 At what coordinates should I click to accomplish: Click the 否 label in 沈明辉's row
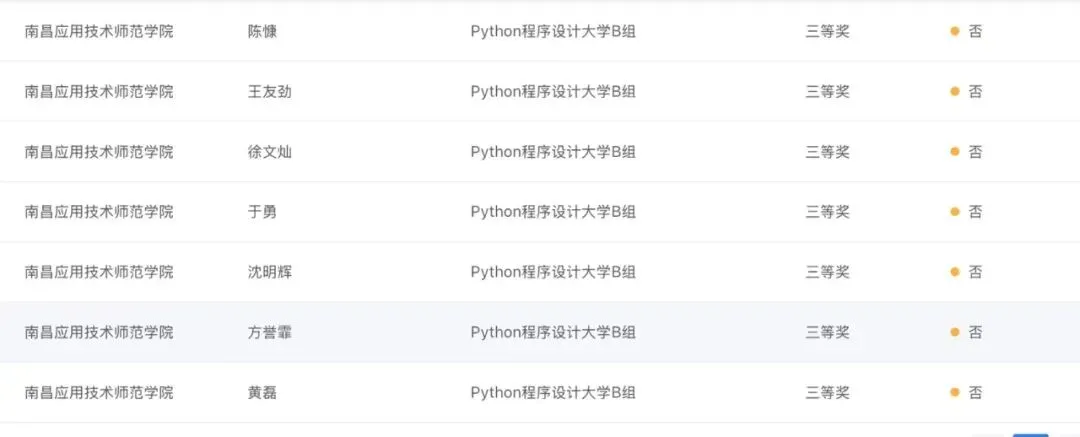click(x=975, y=272)
